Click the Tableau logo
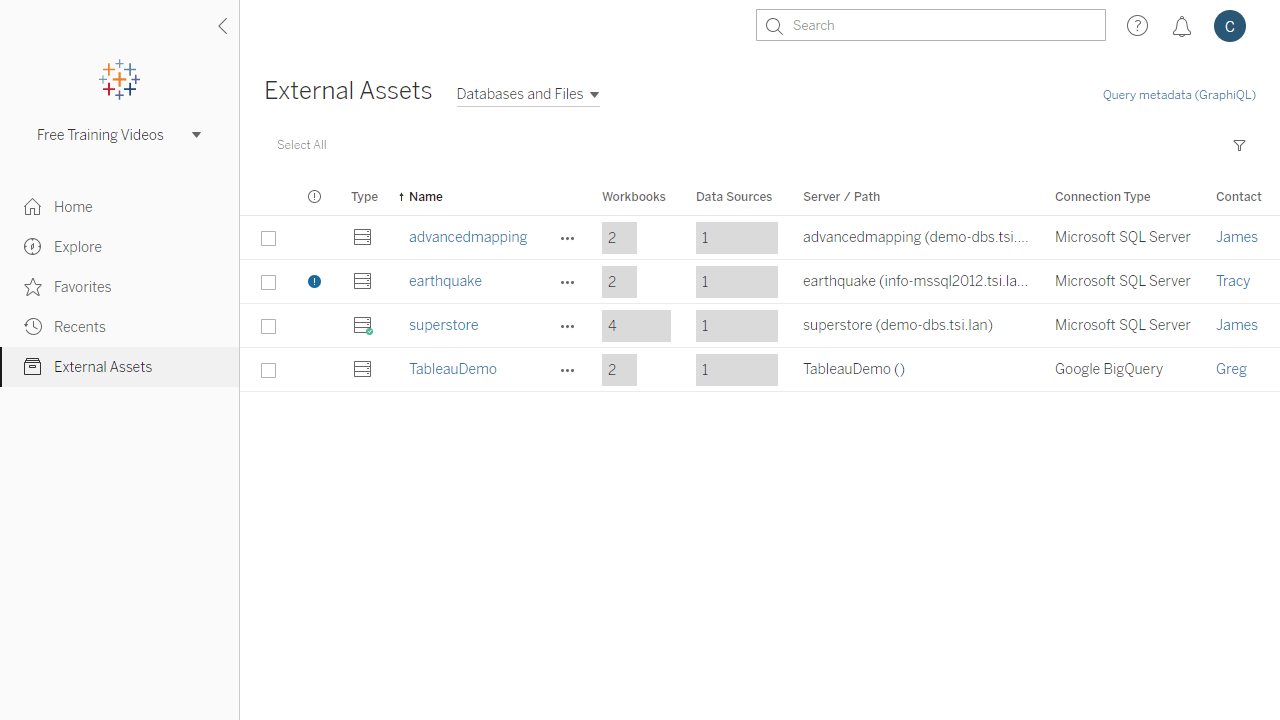Viewport: 1280px width, 720px height. tap(119, 80)
